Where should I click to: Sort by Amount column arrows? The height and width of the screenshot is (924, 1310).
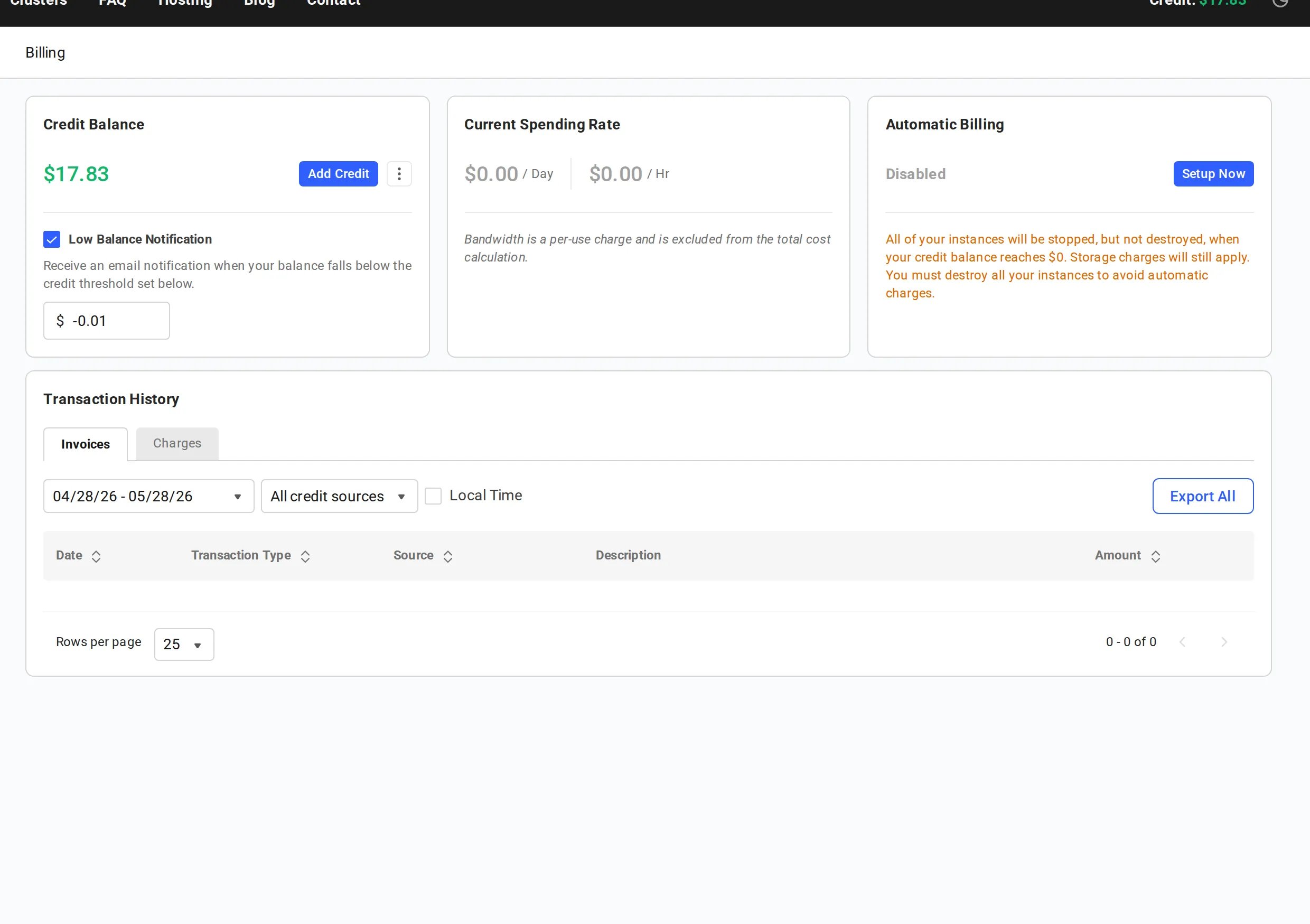pos(1155,556)
